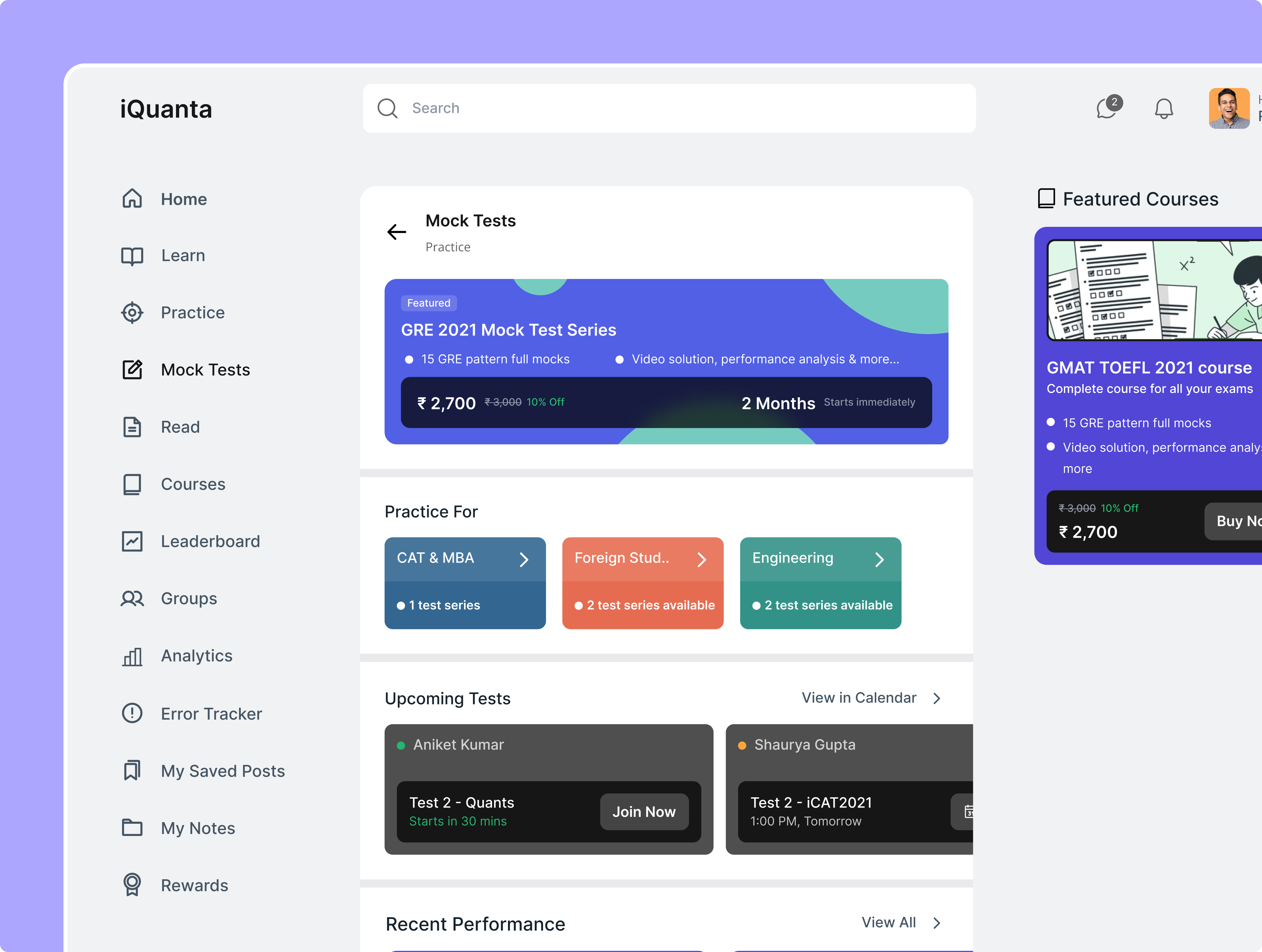Click the Analytics bar chart icon

[x=132, y=656]
